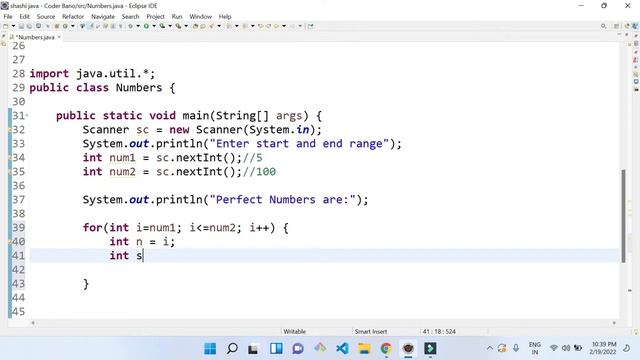Open the Run button dropdown arrow
Screen dimensions: 640x360
point(154,26)
